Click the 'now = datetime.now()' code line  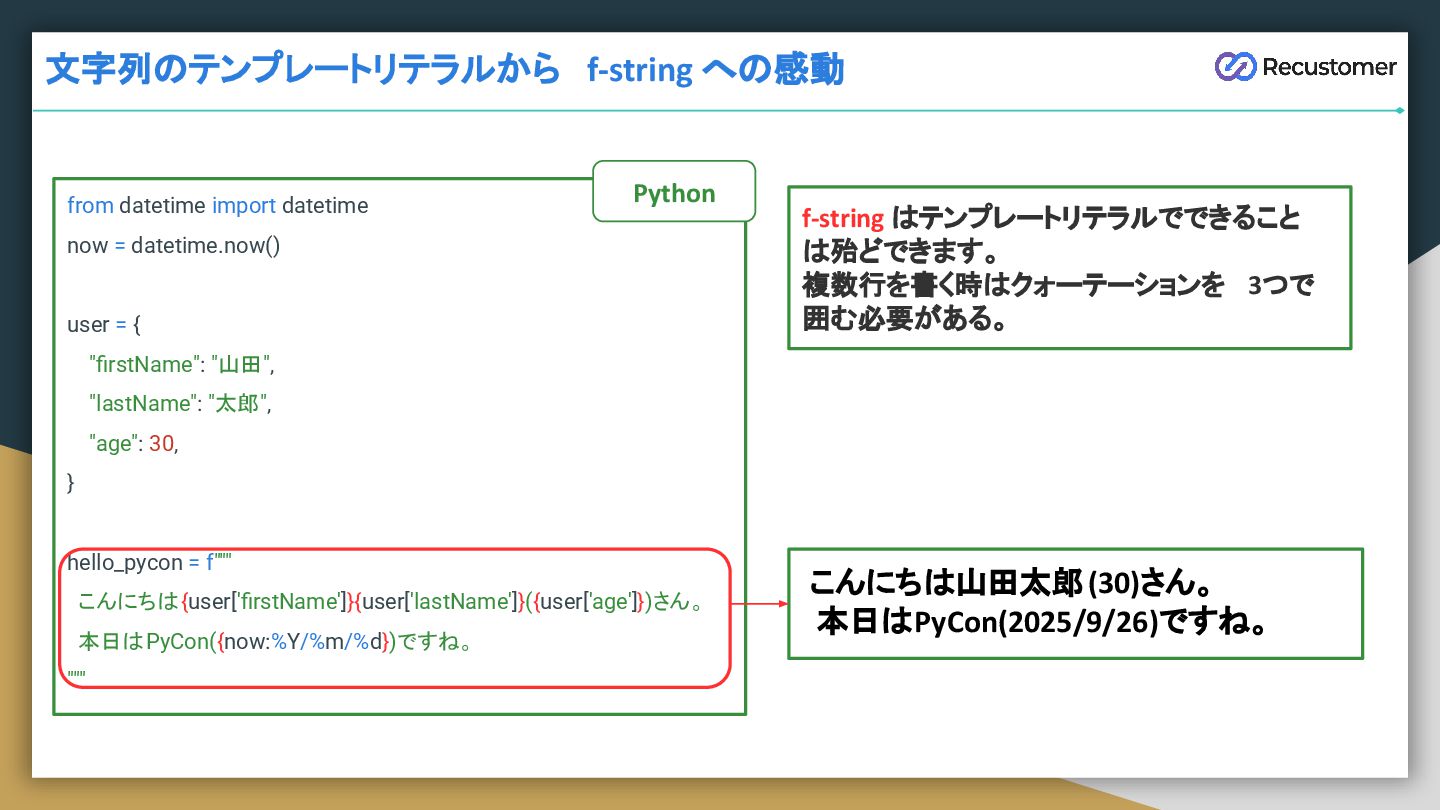174,246
